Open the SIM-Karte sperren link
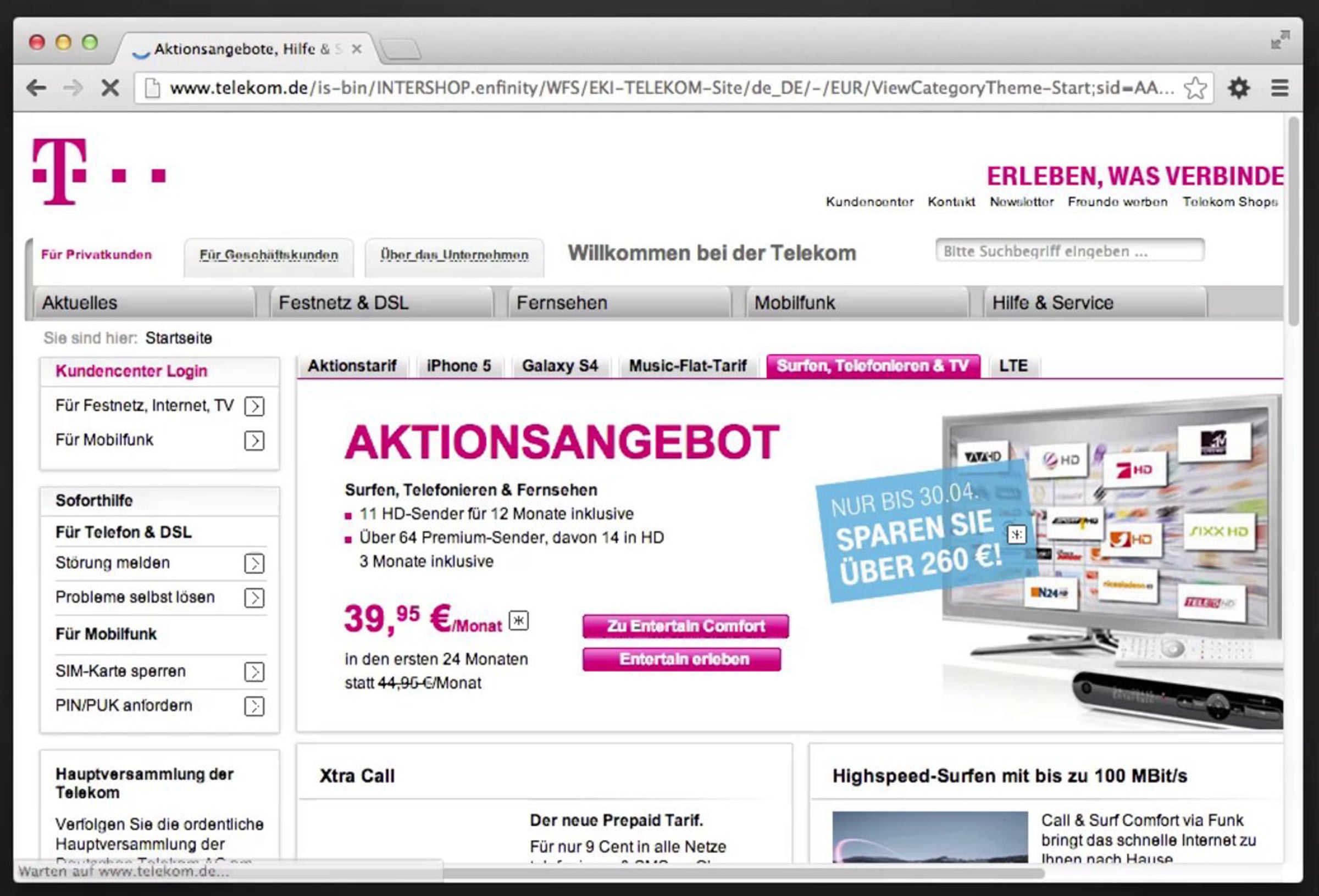This screenshot has height=896, width=1319. (x=120, y=671)
